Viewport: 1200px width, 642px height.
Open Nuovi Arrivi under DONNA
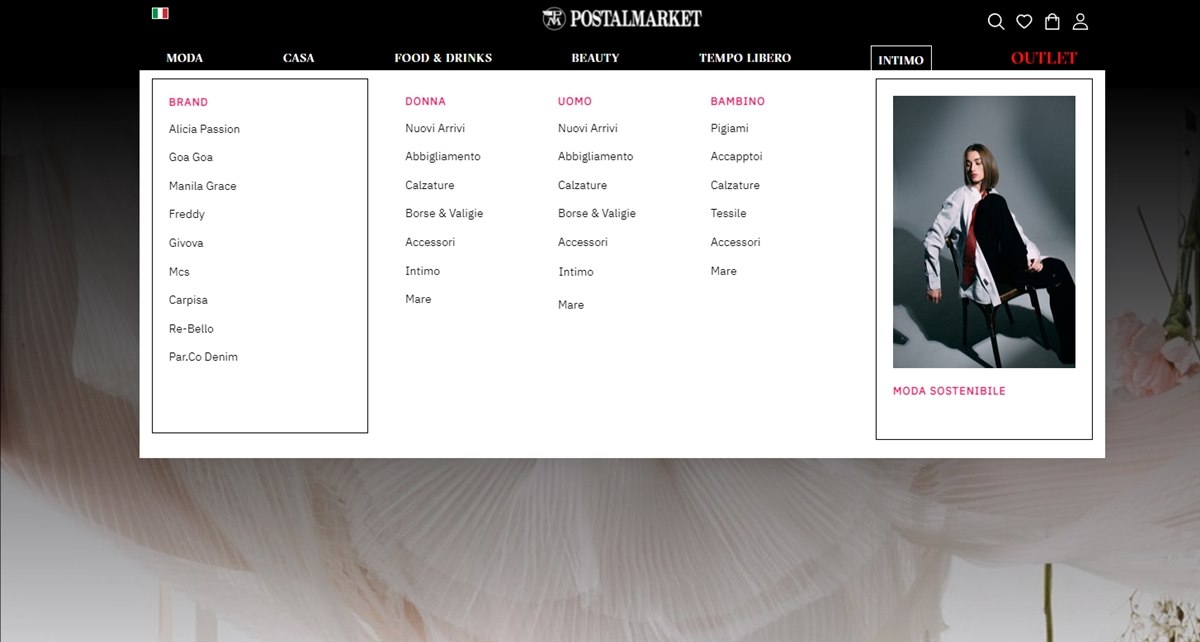[435, 128]
